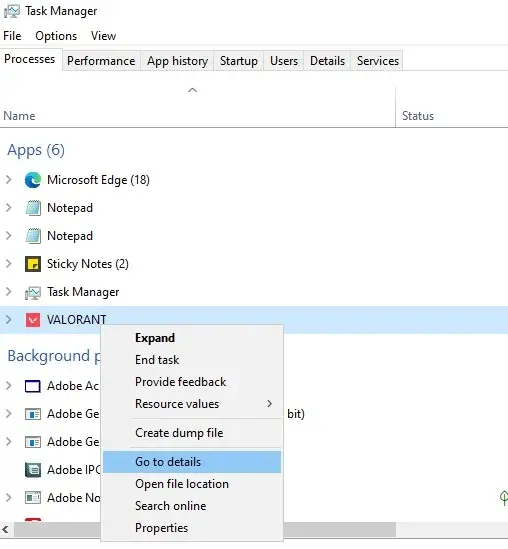Select the Processes tab
This screenshot has width=508, height=549.
[x=30, y=59]
